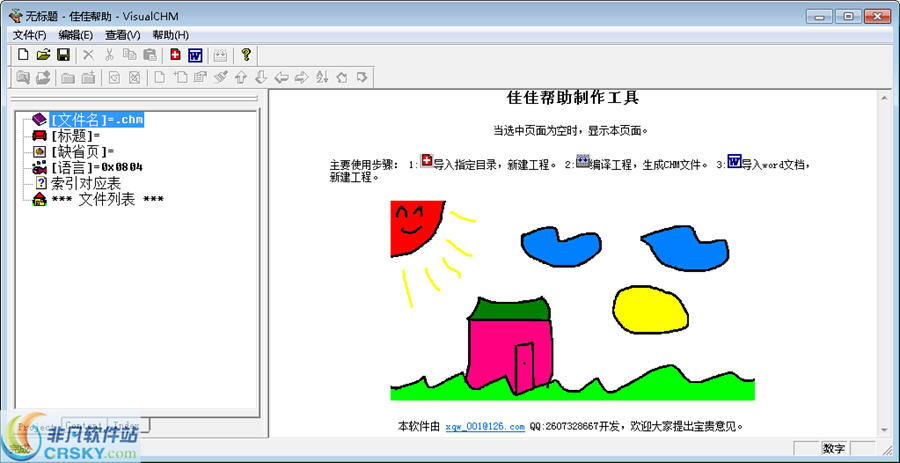Move item up with the up arrow icon

coord(240,77)
